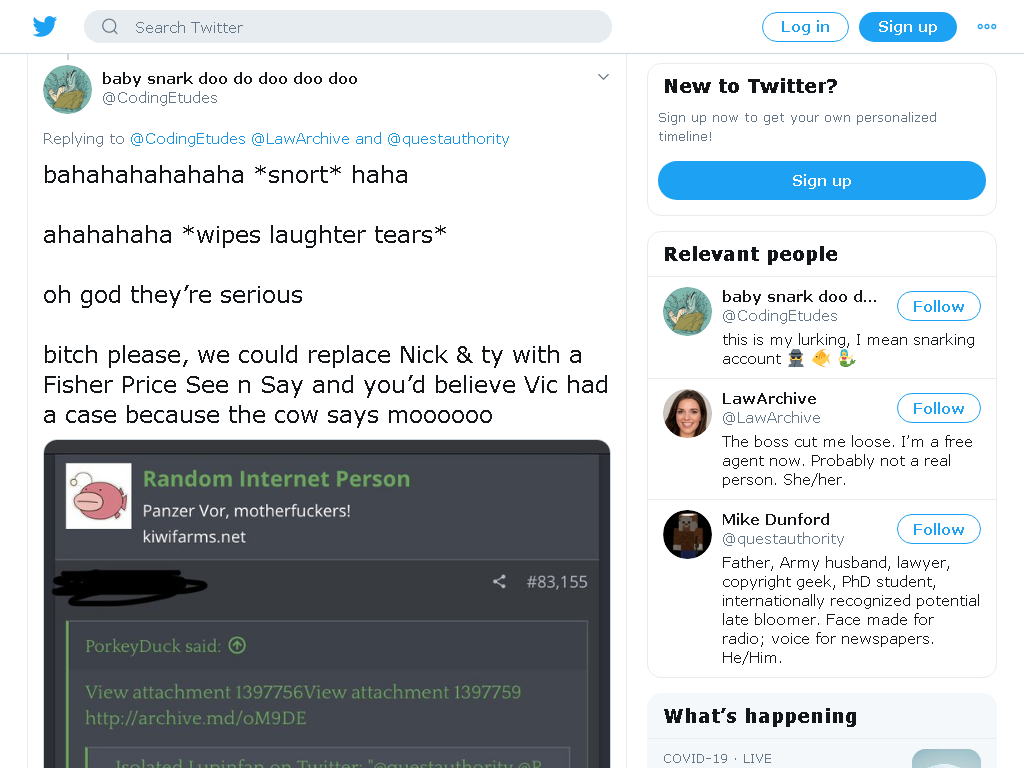Click the Twitter bird logo
Image resolution: width=1024 pixels, height=768 pixels.
pyautogui.click(x=44, y=27)
